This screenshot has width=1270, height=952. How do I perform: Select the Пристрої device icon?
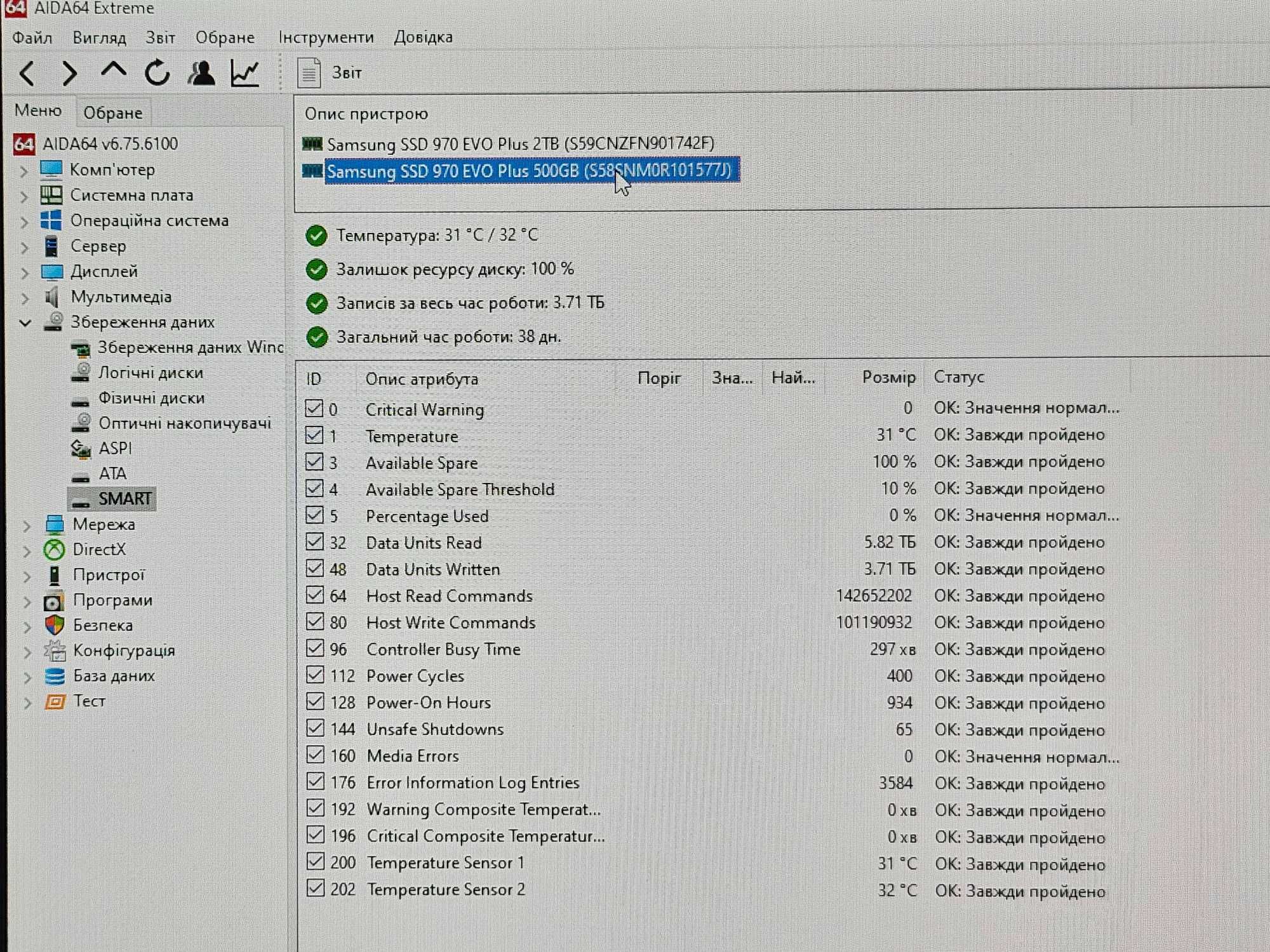click(55, 575)
